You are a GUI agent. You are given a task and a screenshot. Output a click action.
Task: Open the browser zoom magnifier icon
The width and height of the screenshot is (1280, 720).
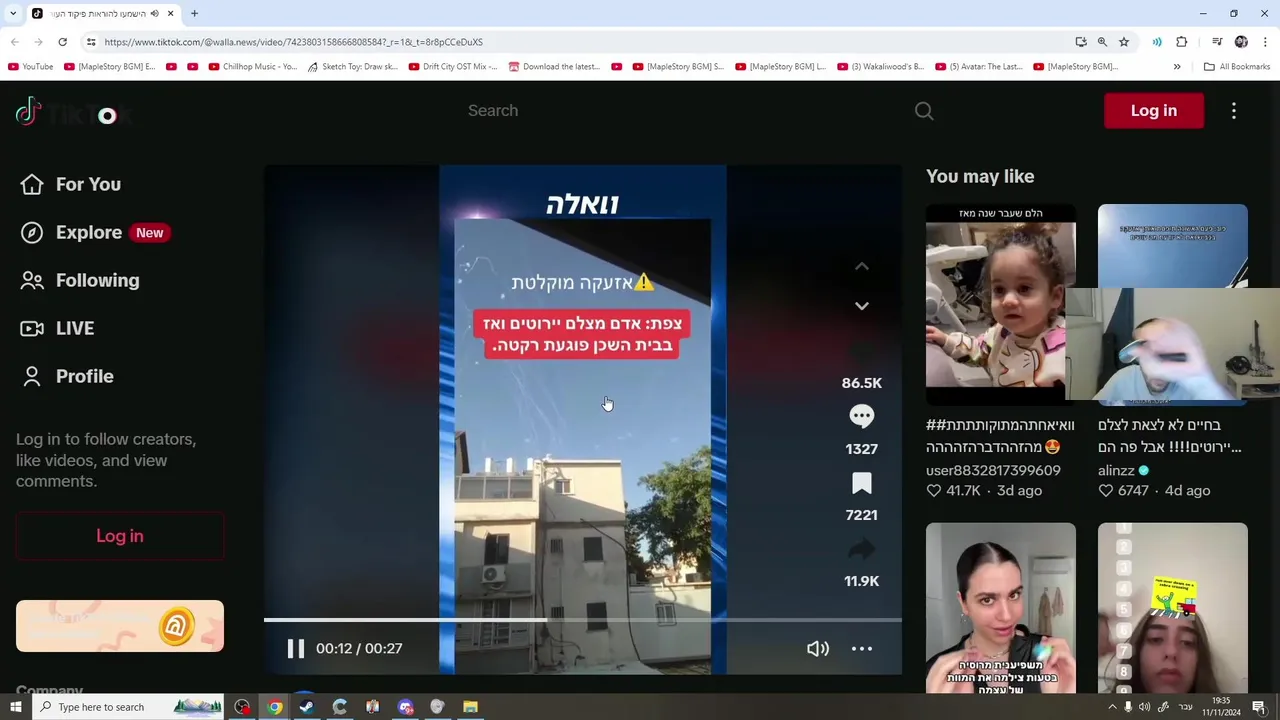point(1102,42)
